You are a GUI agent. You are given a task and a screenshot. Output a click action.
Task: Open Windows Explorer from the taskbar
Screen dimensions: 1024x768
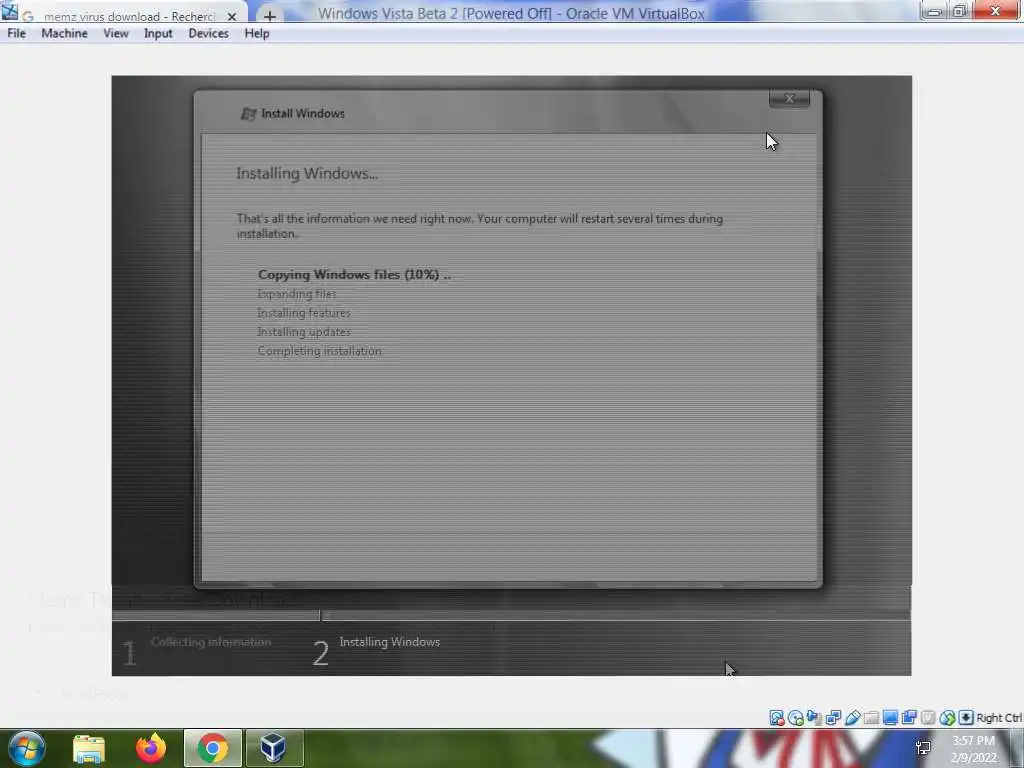(x=89, y=748)
